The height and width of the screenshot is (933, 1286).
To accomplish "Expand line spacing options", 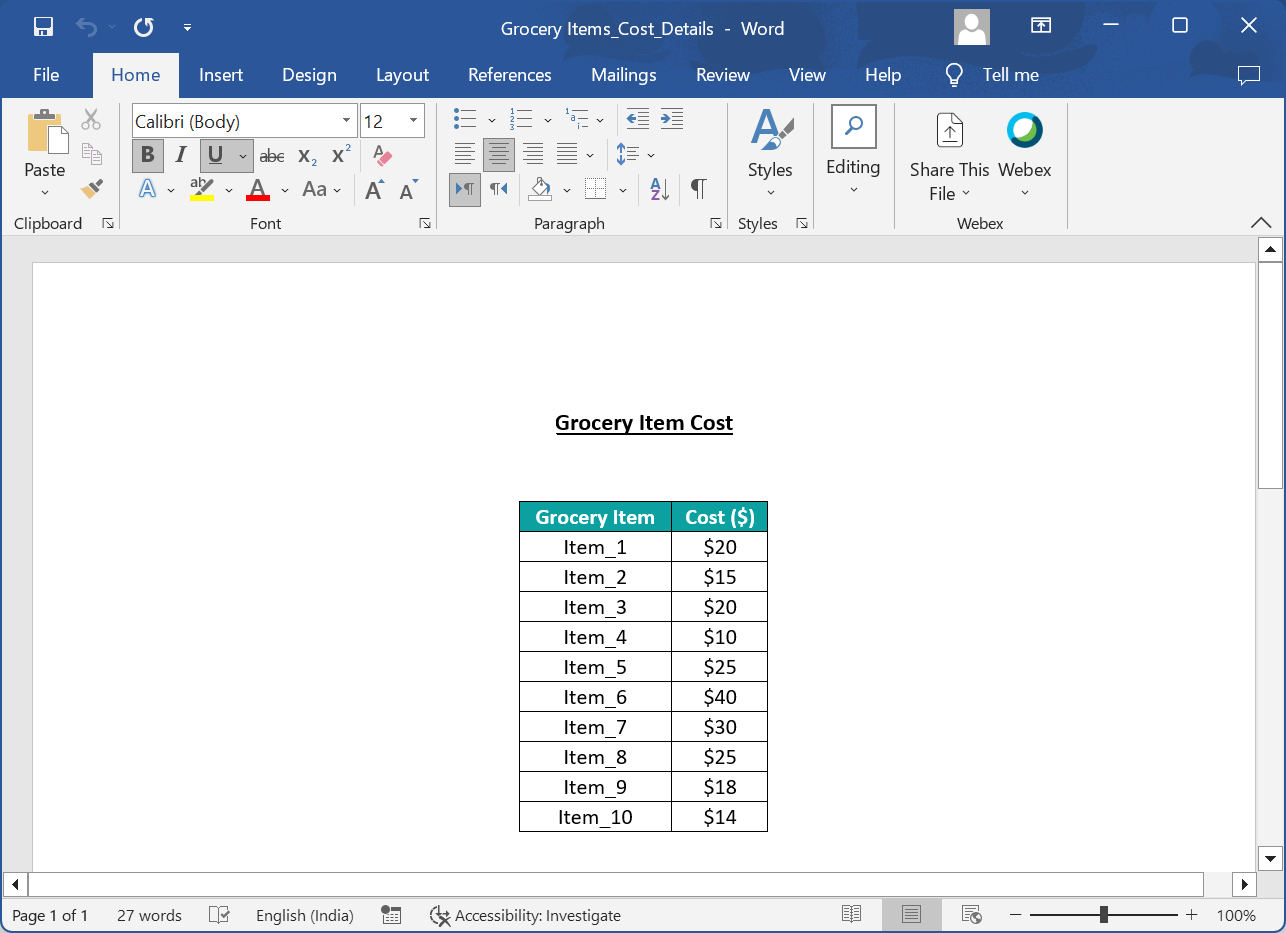I will [x=651, y=155].
